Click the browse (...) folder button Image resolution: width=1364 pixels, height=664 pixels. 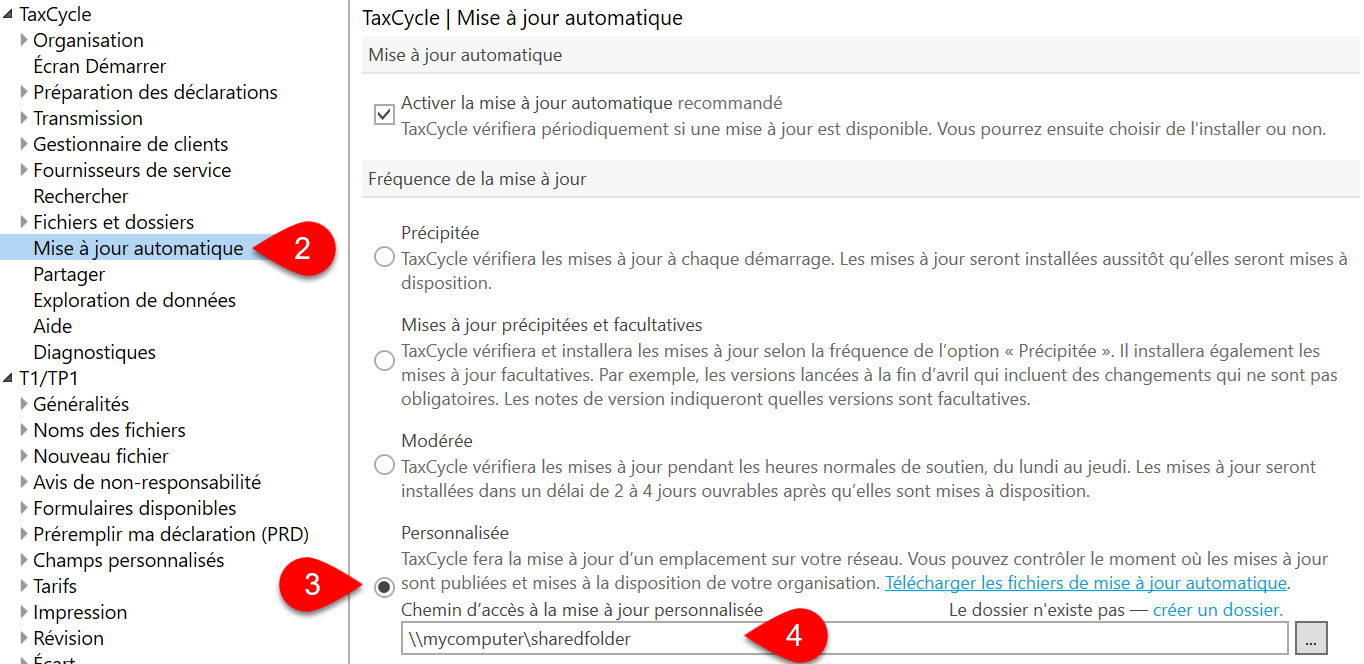[1311, 639]
